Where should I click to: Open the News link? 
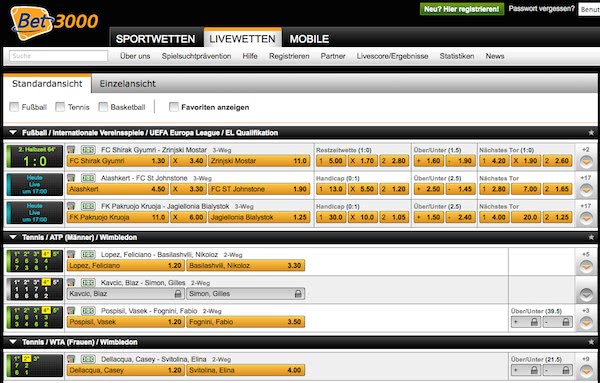495,56
